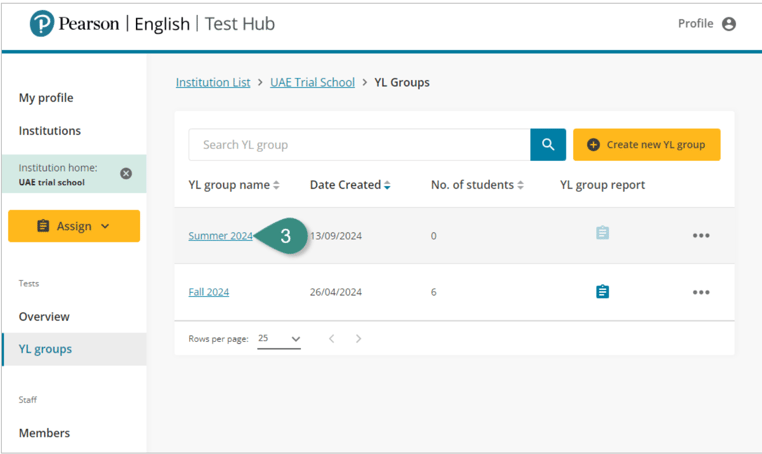Close the Institution home panel

(x=126, y=173)
